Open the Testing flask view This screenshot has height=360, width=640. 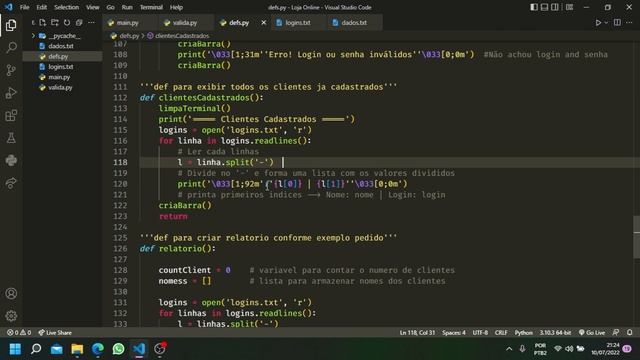[x=11, y=138]
